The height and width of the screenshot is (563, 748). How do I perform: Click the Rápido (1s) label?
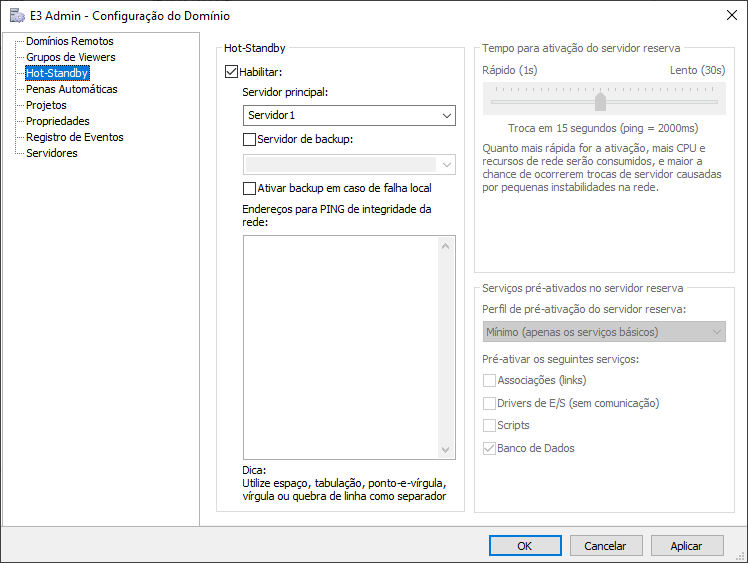click(509, 71)
